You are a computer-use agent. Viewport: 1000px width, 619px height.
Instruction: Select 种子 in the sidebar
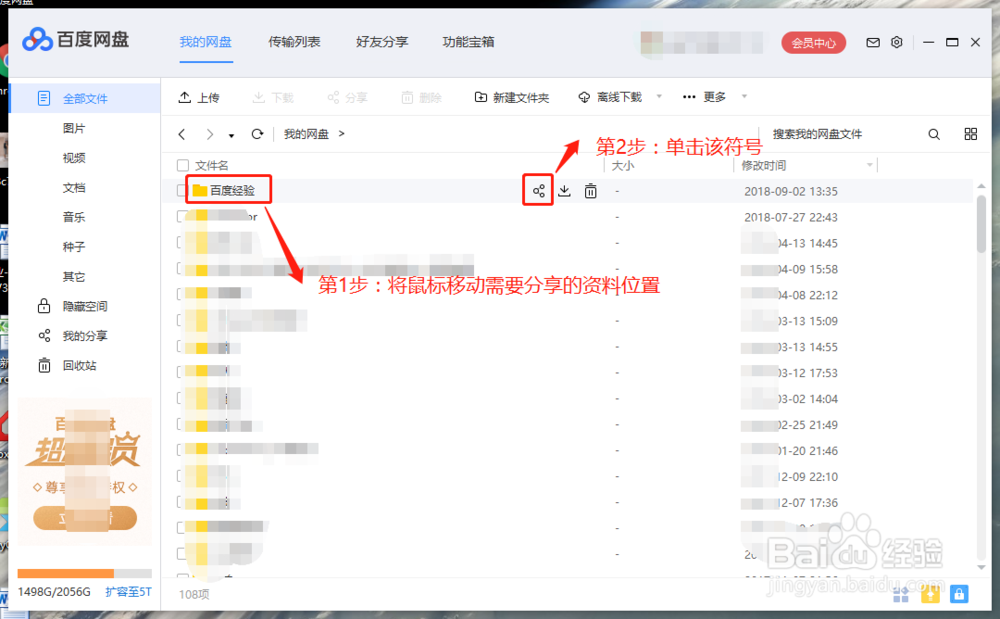coord(73,247)
